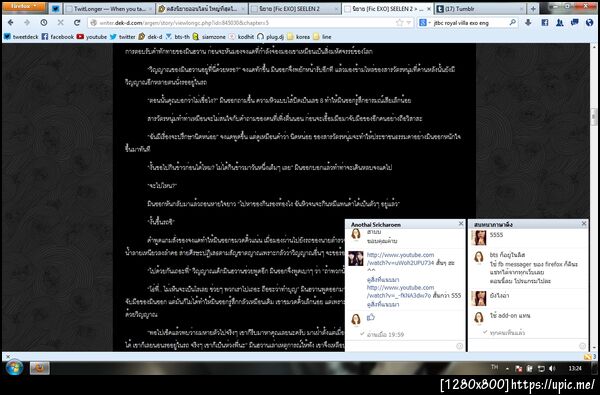Open a new tab
The height and width of the screenshot is (395, 600).
point(533,9)
